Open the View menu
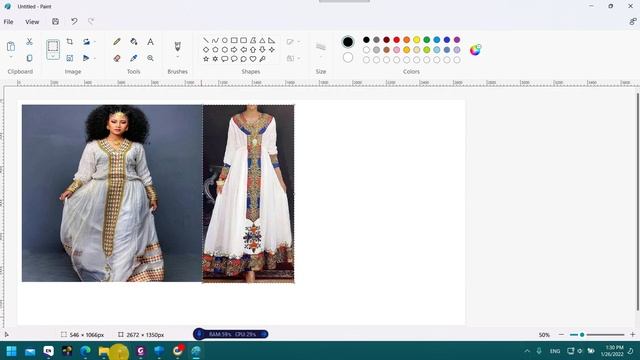Screen dimensions: 640x360 32,22
